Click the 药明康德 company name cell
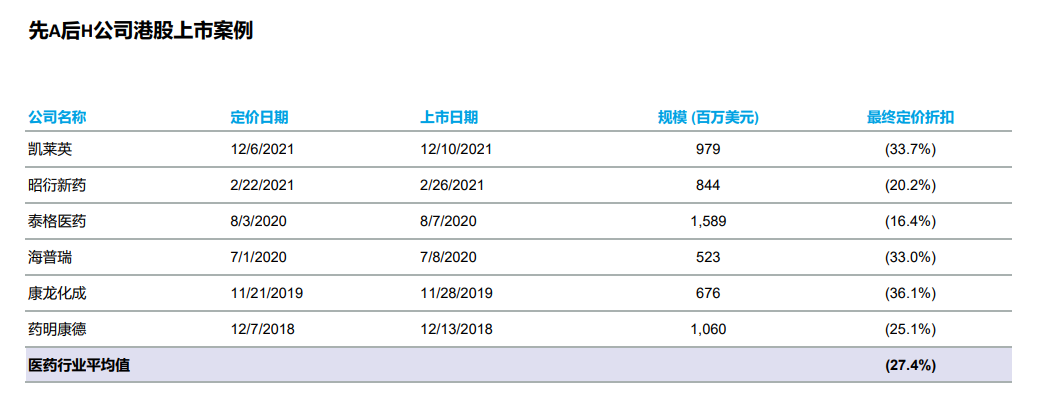Image resolution: width=1044 pixels, height=406 pixels. 57,329
